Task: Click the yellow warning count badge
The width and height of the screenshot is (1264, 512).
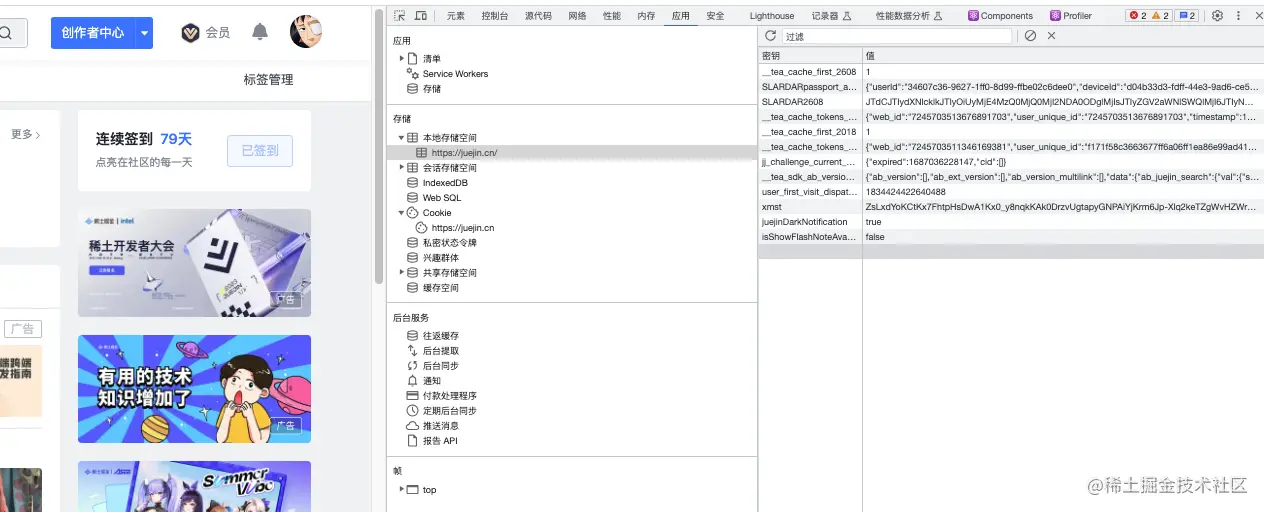Action: [x=1160, y=16]
